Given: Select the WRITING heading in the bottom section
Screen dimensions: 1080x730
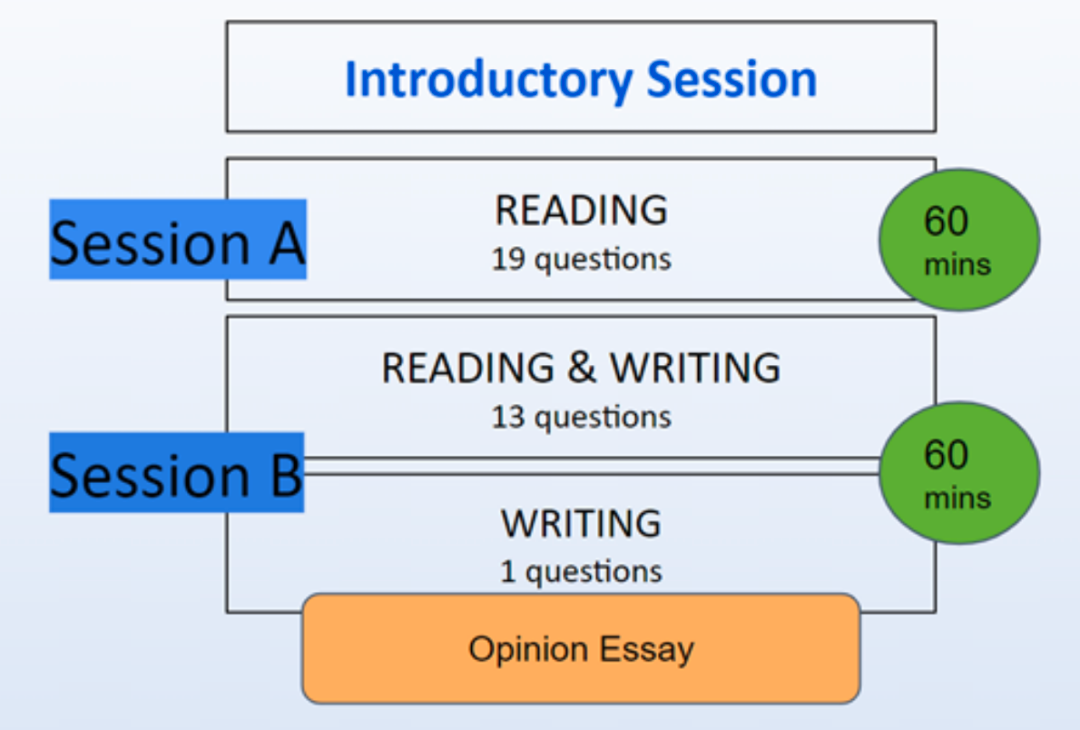Looking at the screenshot, I should [581, 524].
